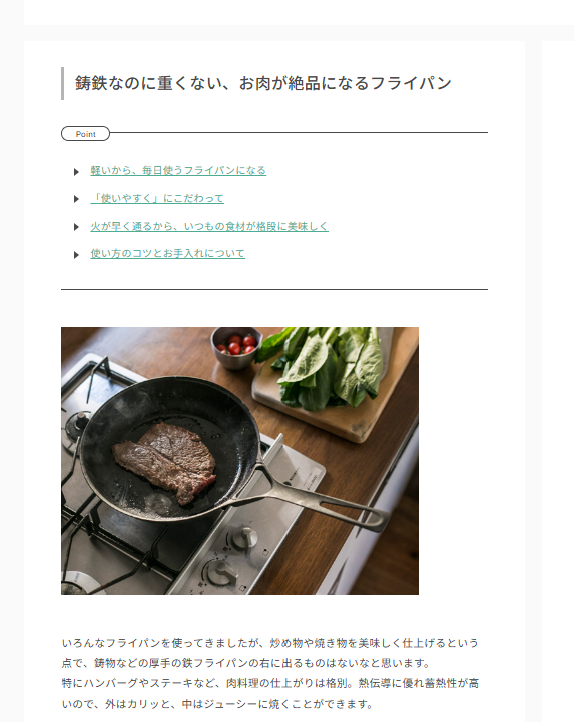Screen dimensions: 574x722
Task: Open the 軽いから、毎日使うフライパンになる link
Action: (x=178, y=170)
